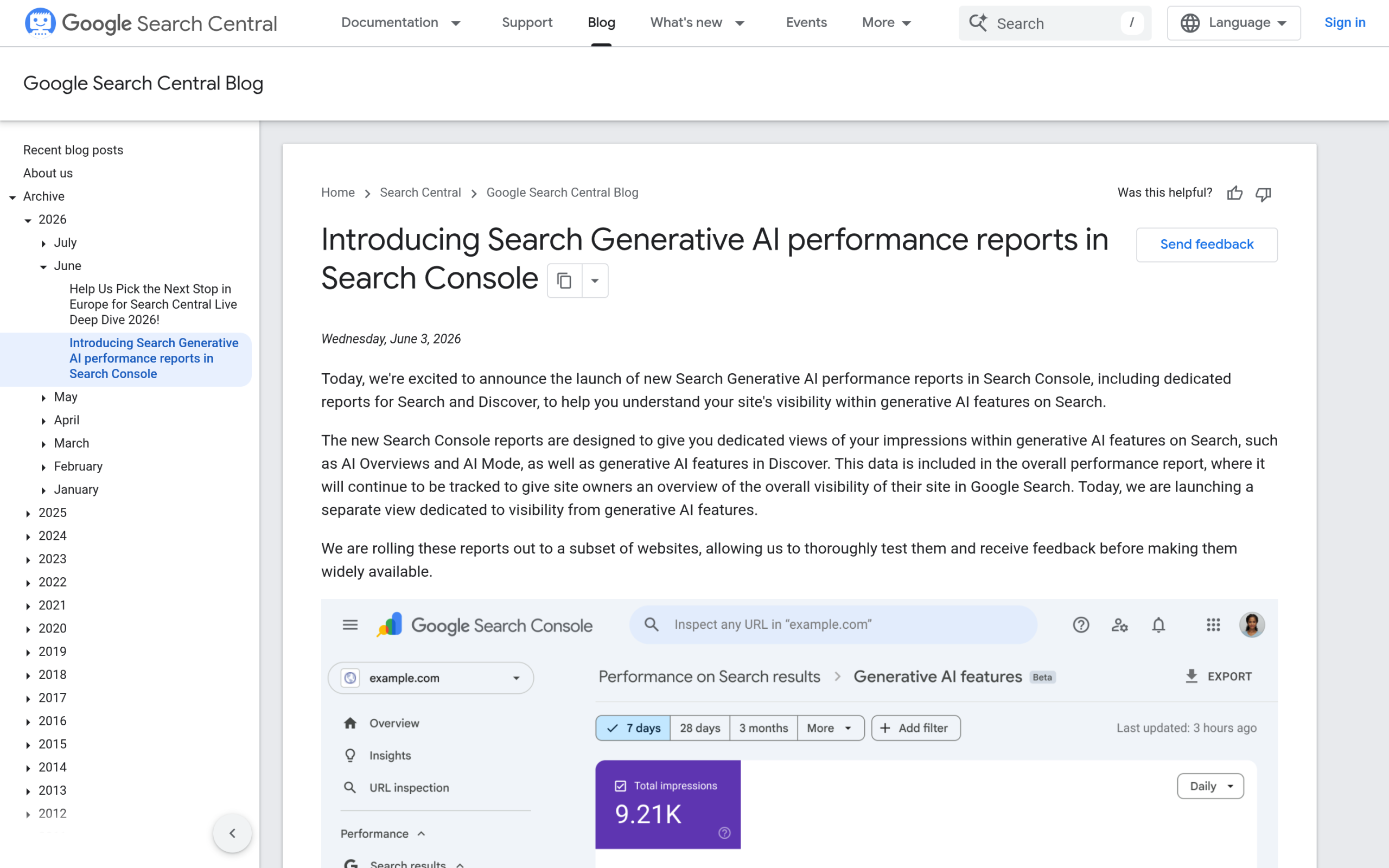Click the 'Was this helpful?' text
The width and height of the screenshot is (1389, 868).
(x=1164, y=193)
